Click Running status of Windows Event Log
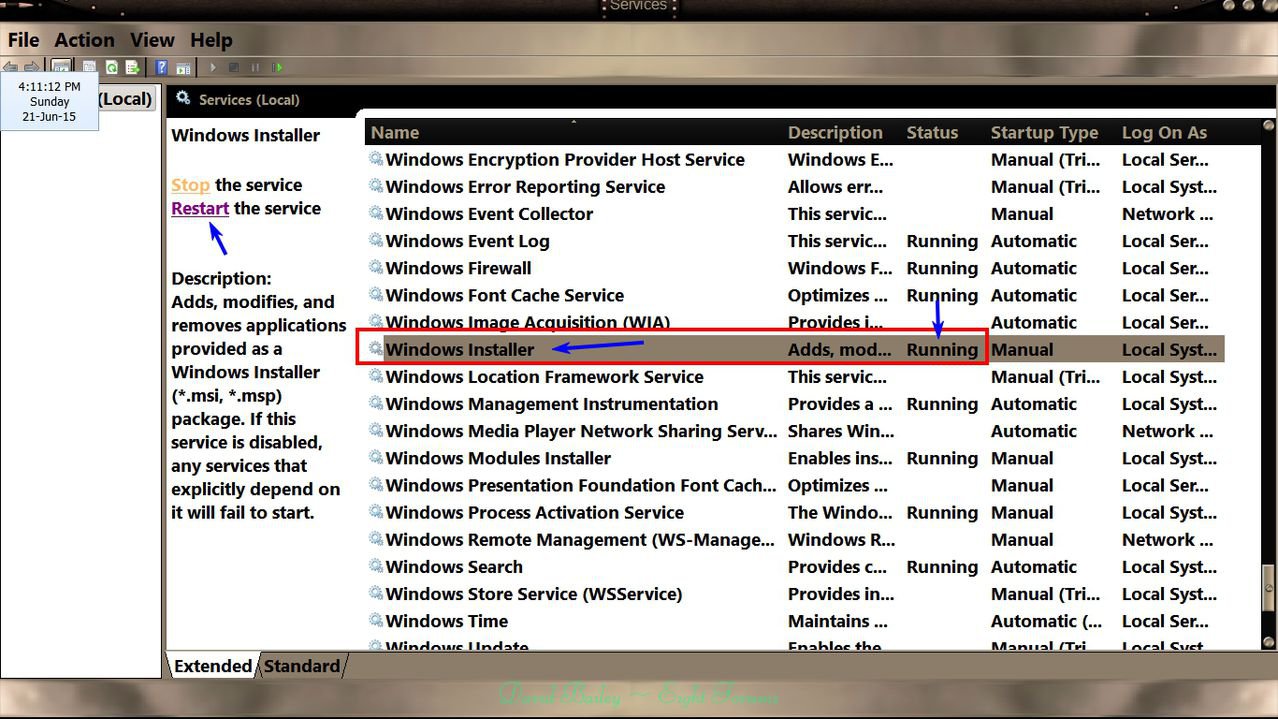The width and height of the screenshot is (1278, 719). (942, 241)
